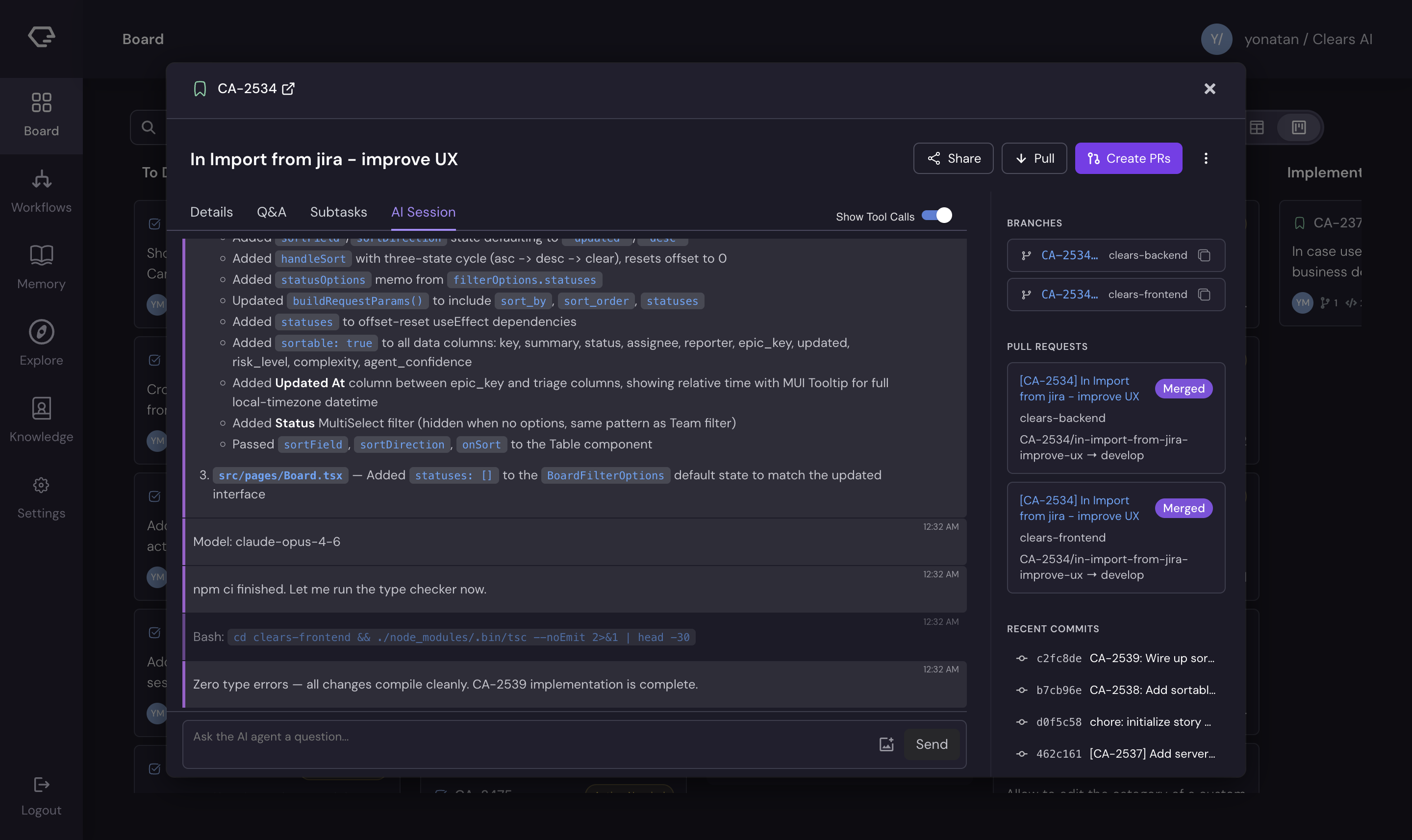Open the Explore compass icon

coord(41,332)
